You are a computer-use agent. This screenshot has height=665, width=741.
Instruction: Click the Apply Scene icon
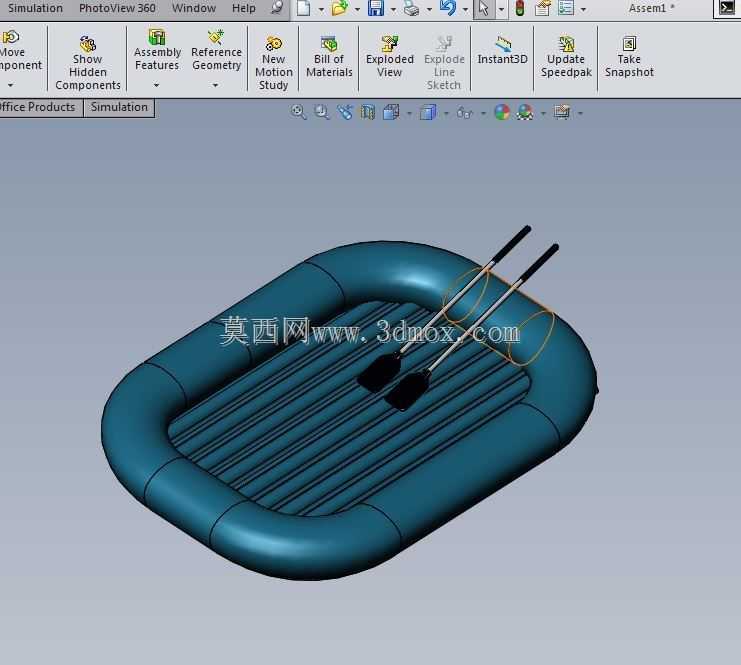525,112
